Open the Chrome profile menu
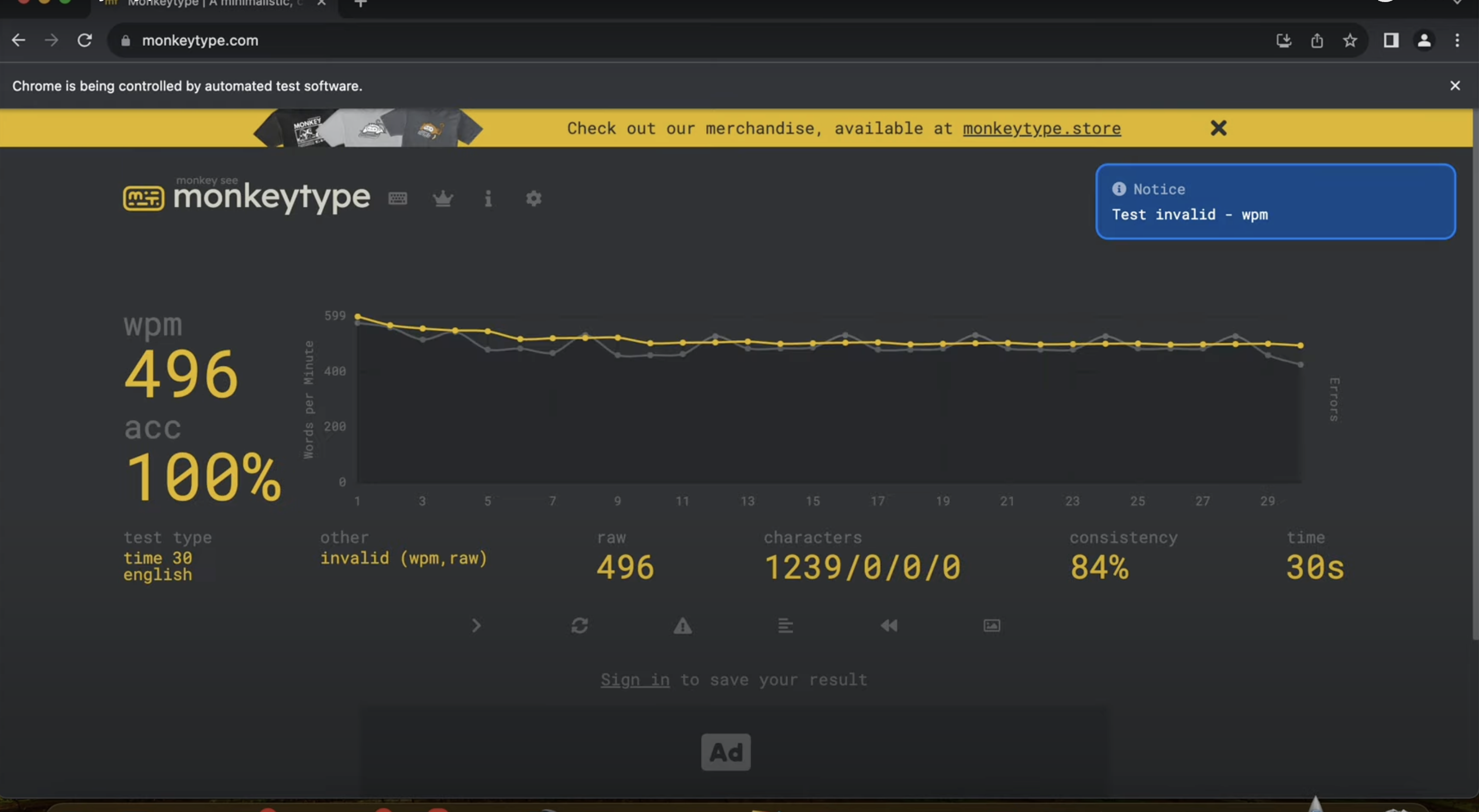1479x812 pixels. (1424, 40)
